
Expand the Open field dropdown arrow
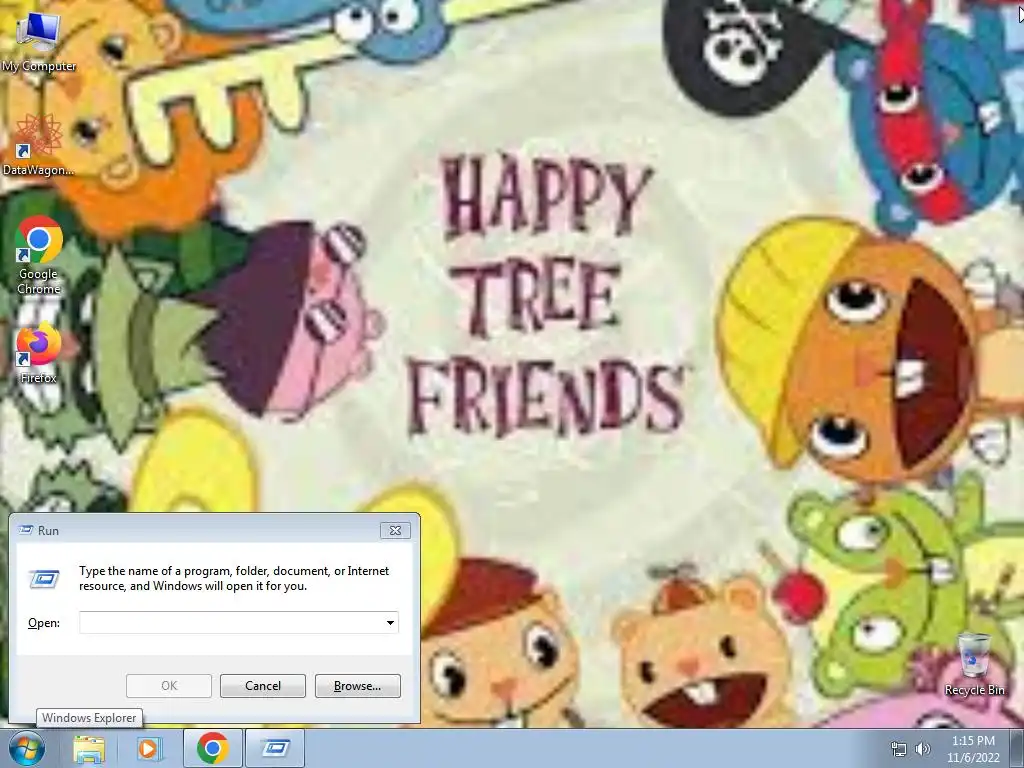pos(390,622)
